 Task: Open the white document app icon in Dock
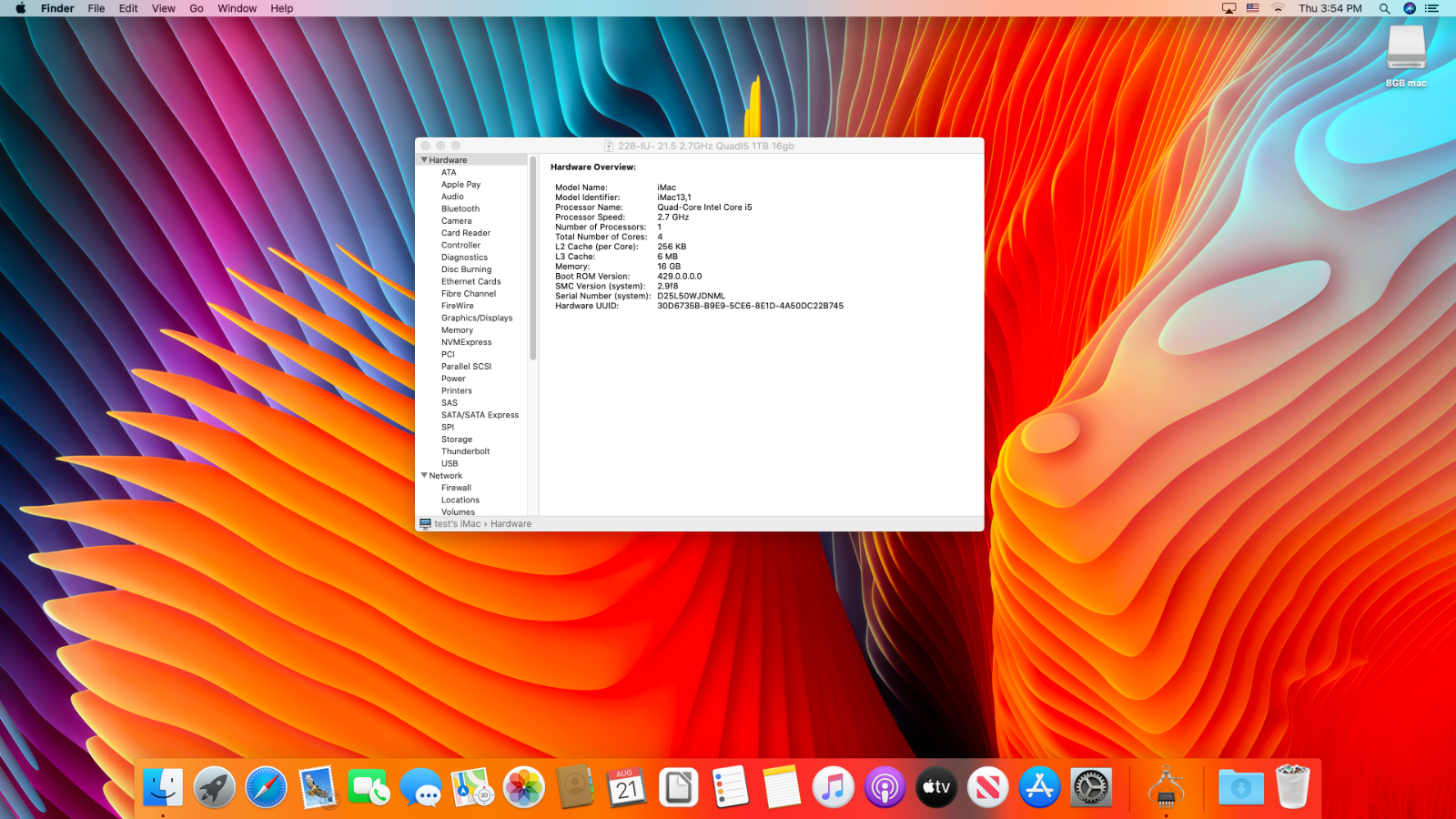coord(678,787)
